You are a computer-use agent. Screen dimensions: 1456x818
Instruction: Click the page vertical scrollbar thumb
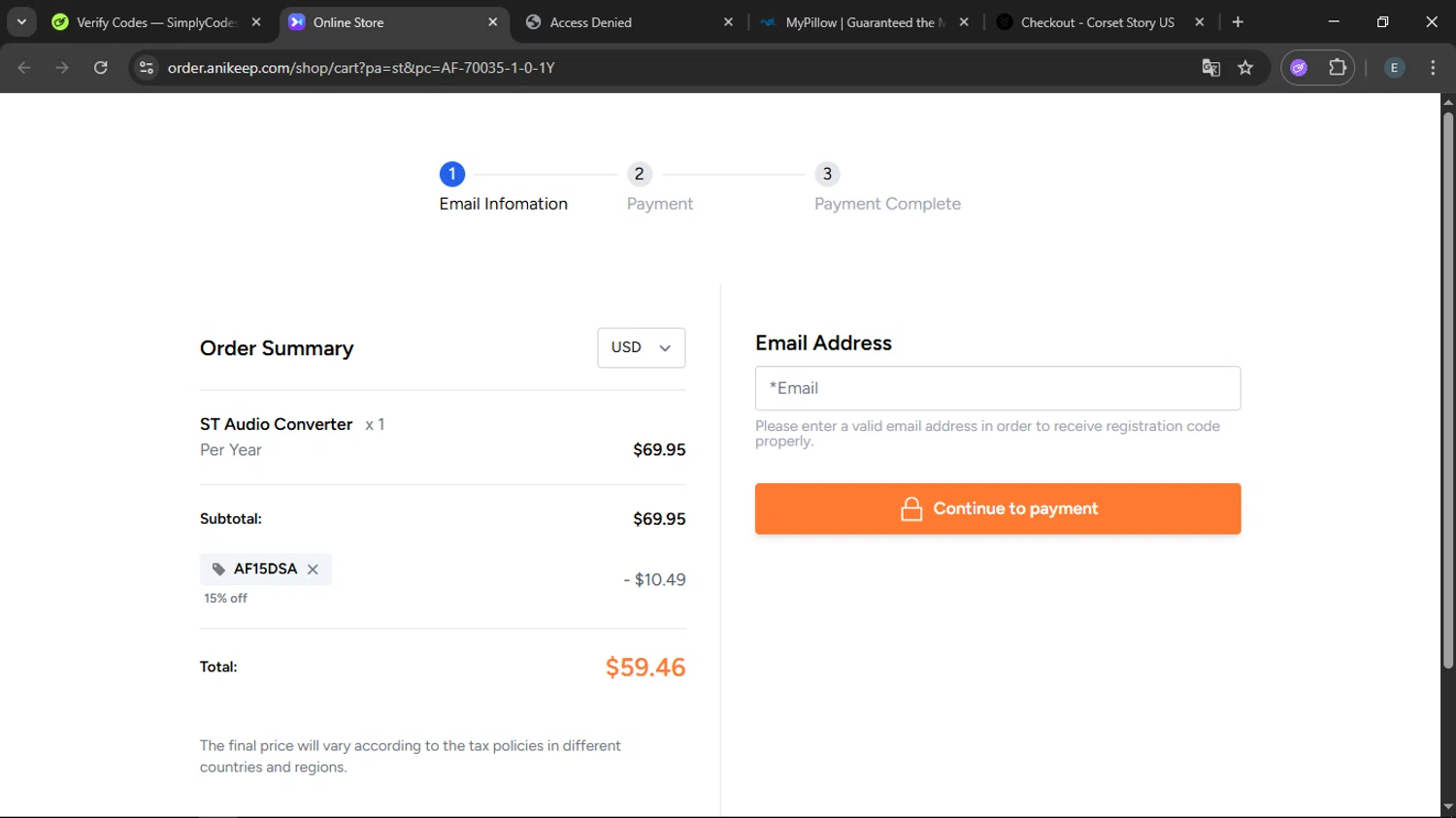click(x=1448, y=390)
